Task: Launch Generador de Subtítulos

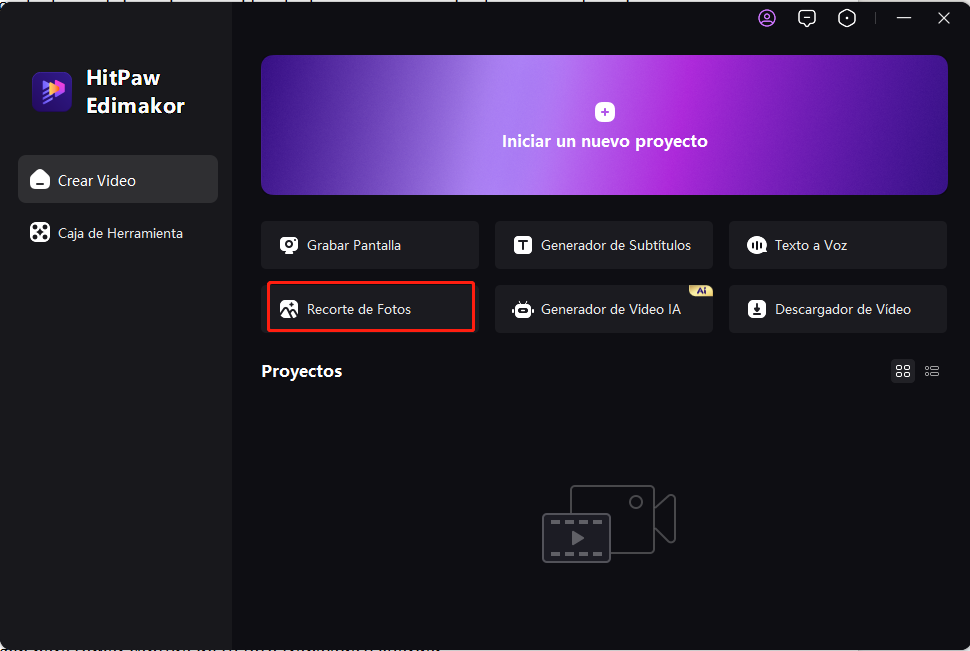Action: pos(614,245)
